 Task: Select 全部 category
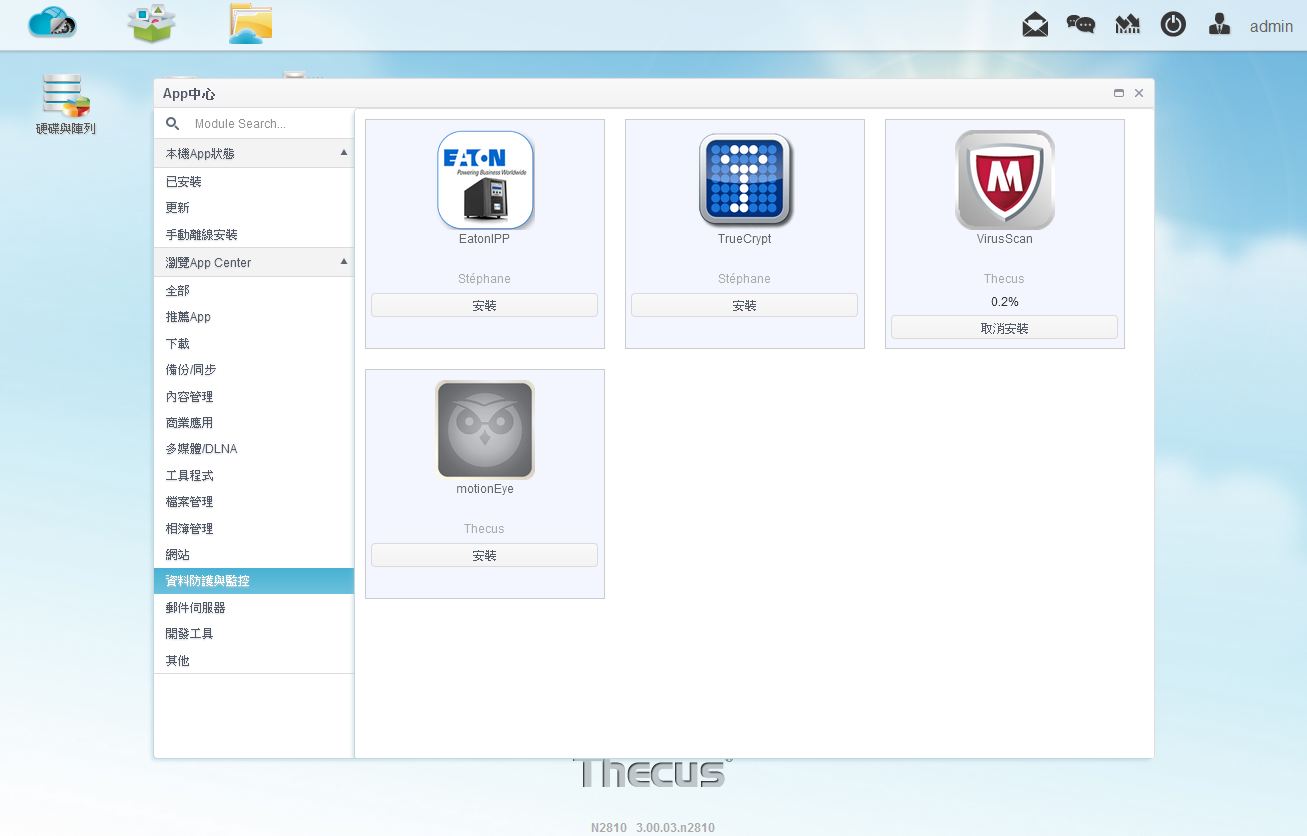254,291
